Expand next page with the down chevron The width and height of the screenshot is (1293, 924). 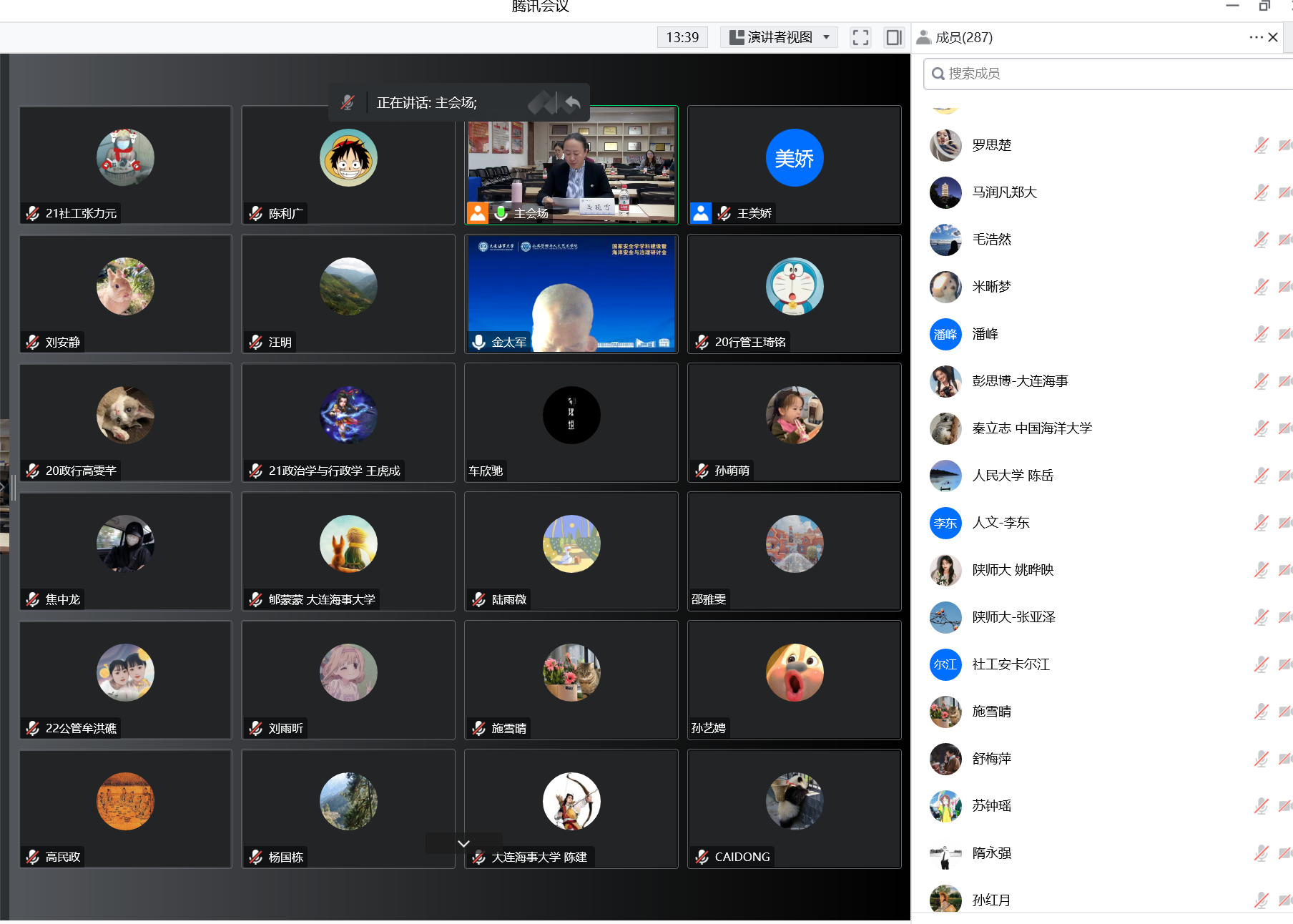click(463, 844)
